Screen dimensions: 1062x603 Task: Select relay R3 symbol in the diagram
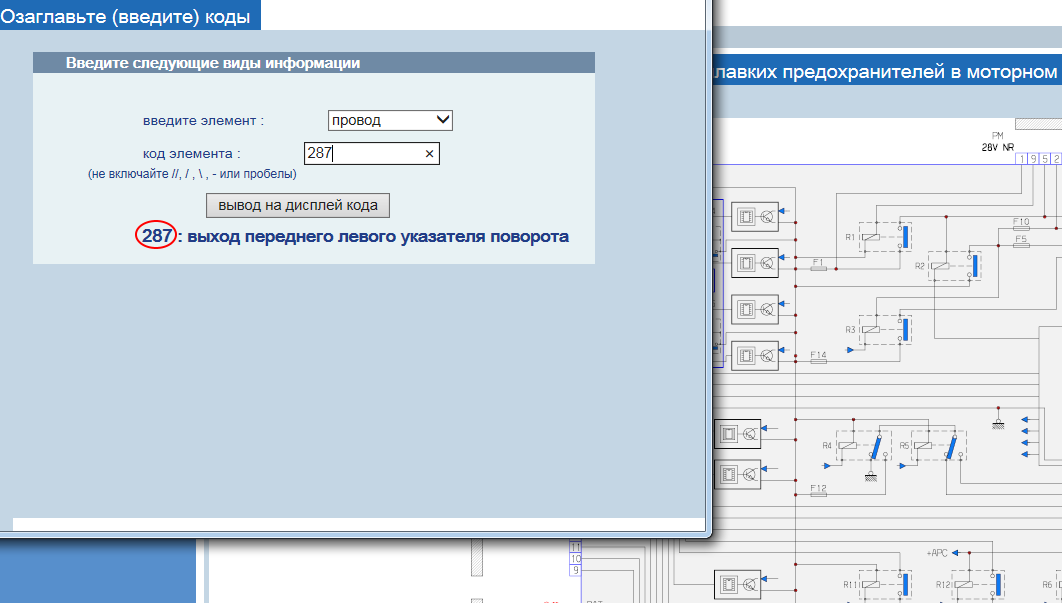[885, 329]
